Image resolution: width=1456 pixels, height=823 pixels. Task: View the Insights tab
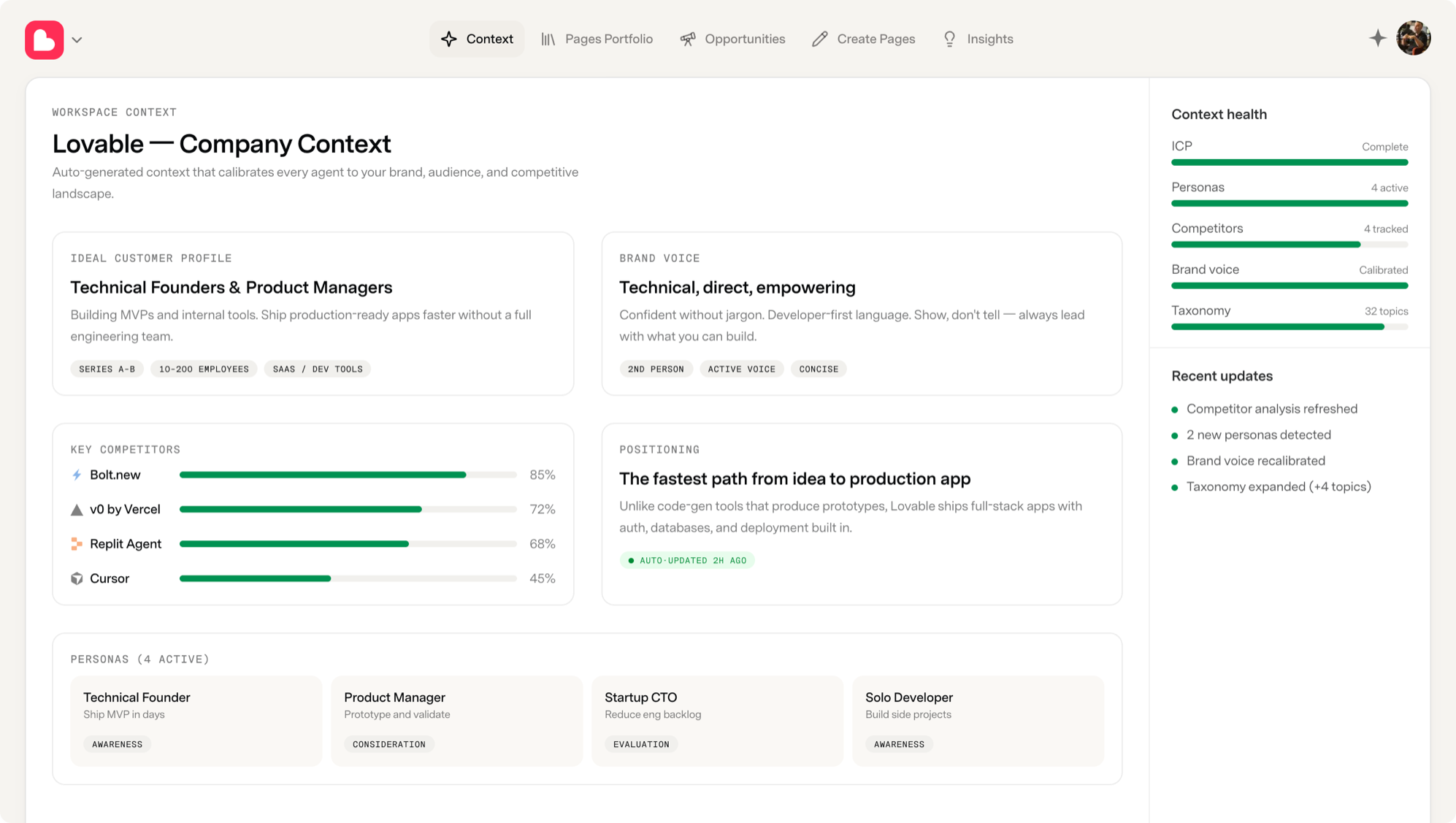click(978, 39)
